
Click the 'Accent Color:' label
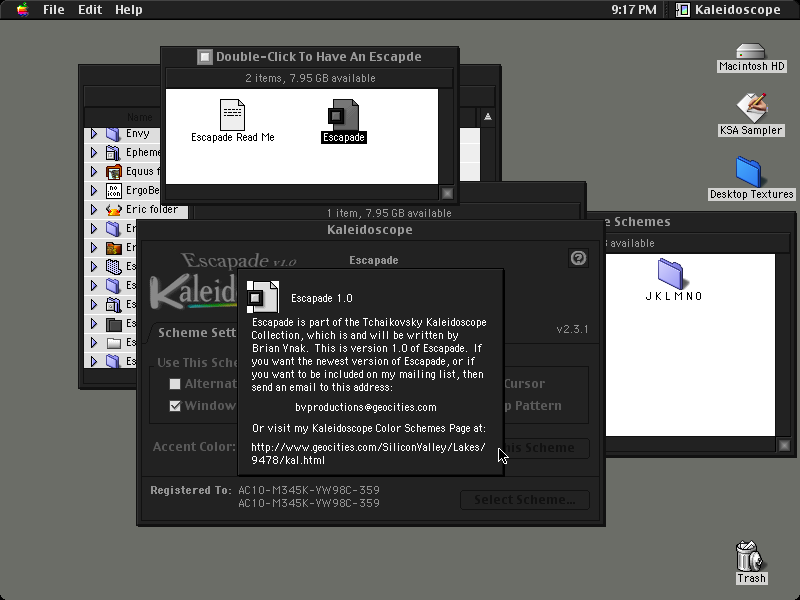(194, 447)
